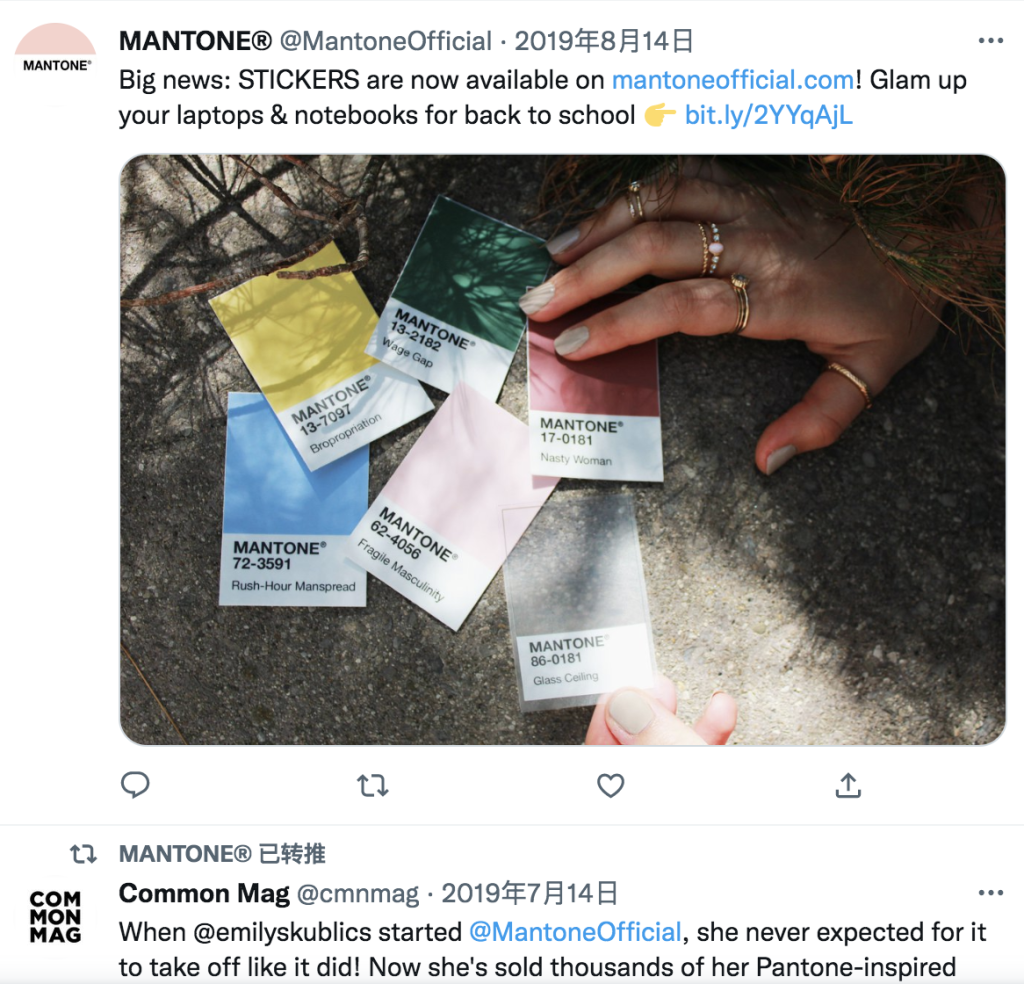Image resolution: width=1024 pixels, height=984 pixels.
Task: Open the Common Mag tweet's three-dot more menu
Action: coord(991,893)
